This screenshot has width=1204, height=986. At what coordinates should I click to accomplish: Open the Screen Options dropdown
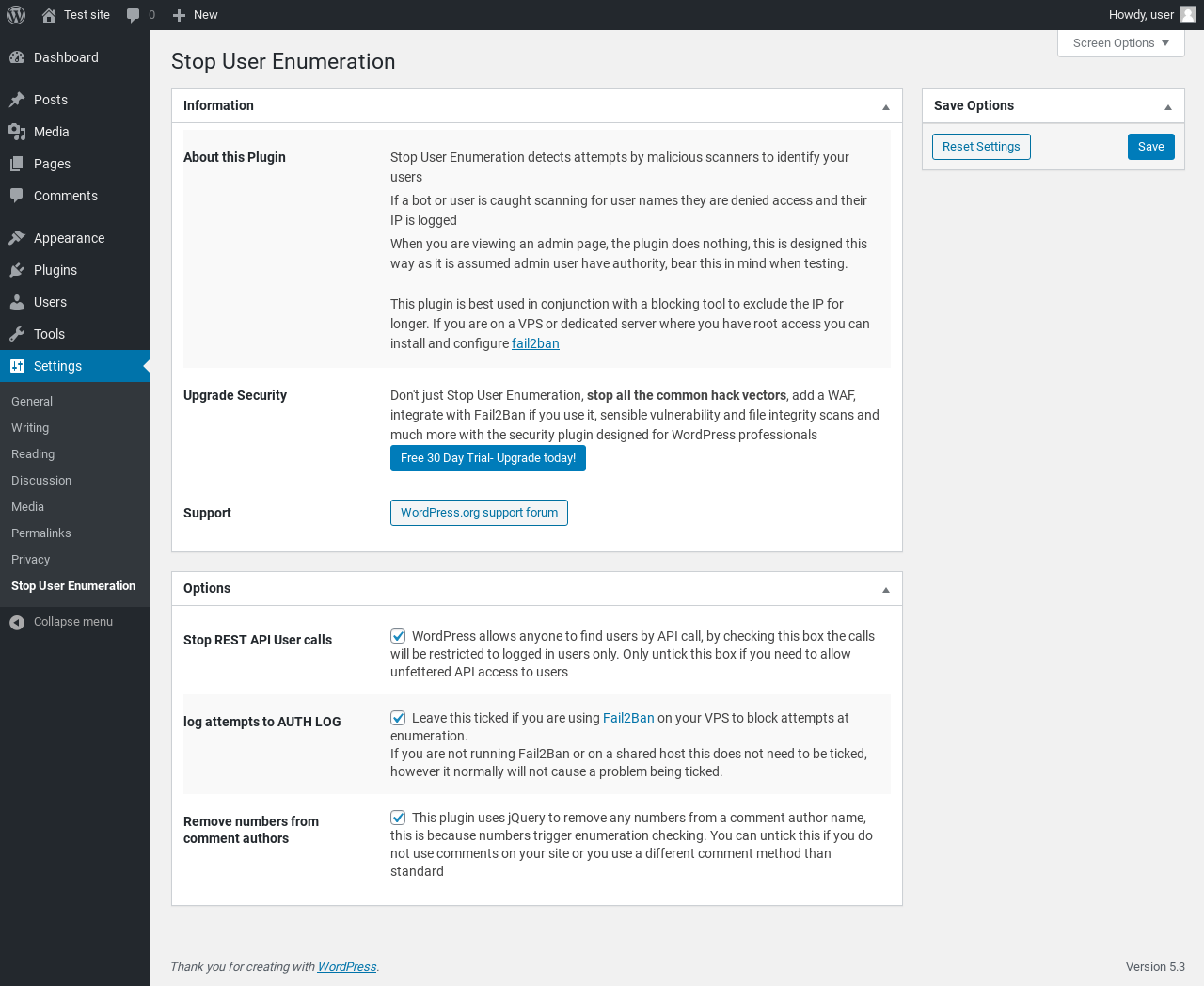tap(1120, 43)
